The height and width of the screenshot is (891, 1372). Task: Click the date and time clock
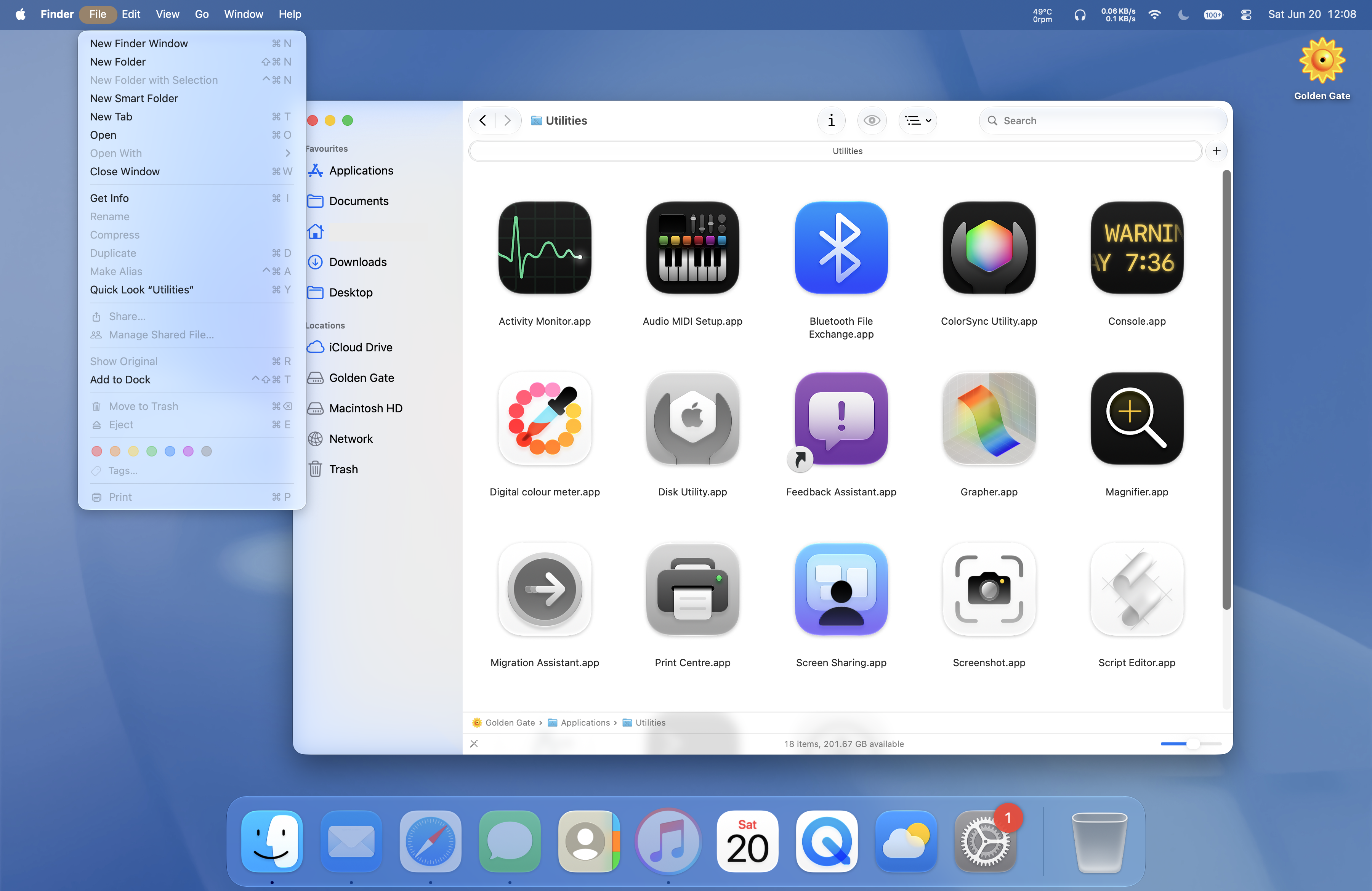1312,14
